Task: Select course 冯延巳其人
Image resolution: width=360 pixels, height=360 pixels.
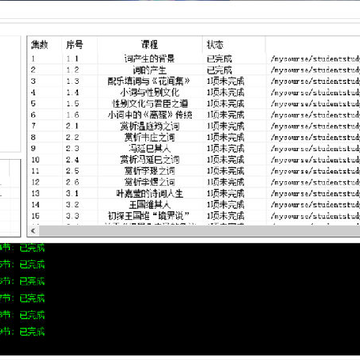Action: (149, 149)
